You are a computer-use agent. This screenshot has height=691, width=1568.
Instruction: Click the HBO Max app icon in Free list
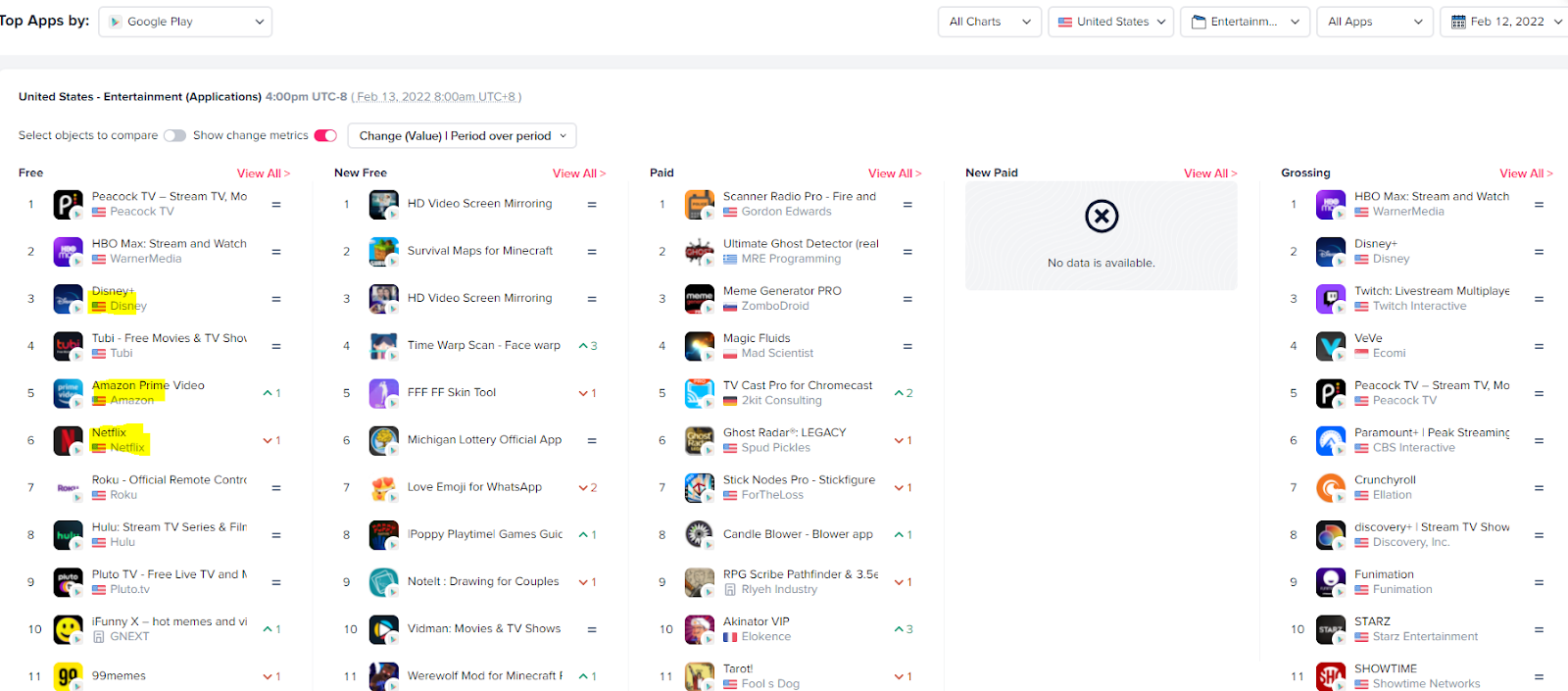click(68, 251)
